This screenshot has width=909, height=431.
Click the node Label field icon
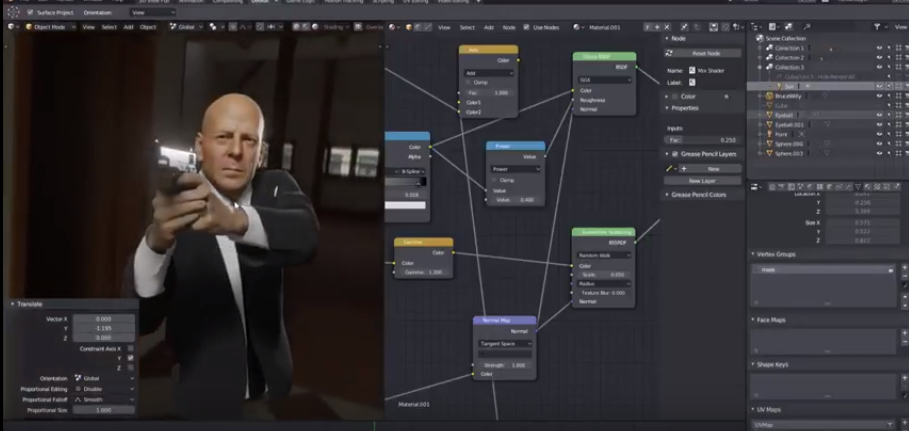click(x=692, y=82)
